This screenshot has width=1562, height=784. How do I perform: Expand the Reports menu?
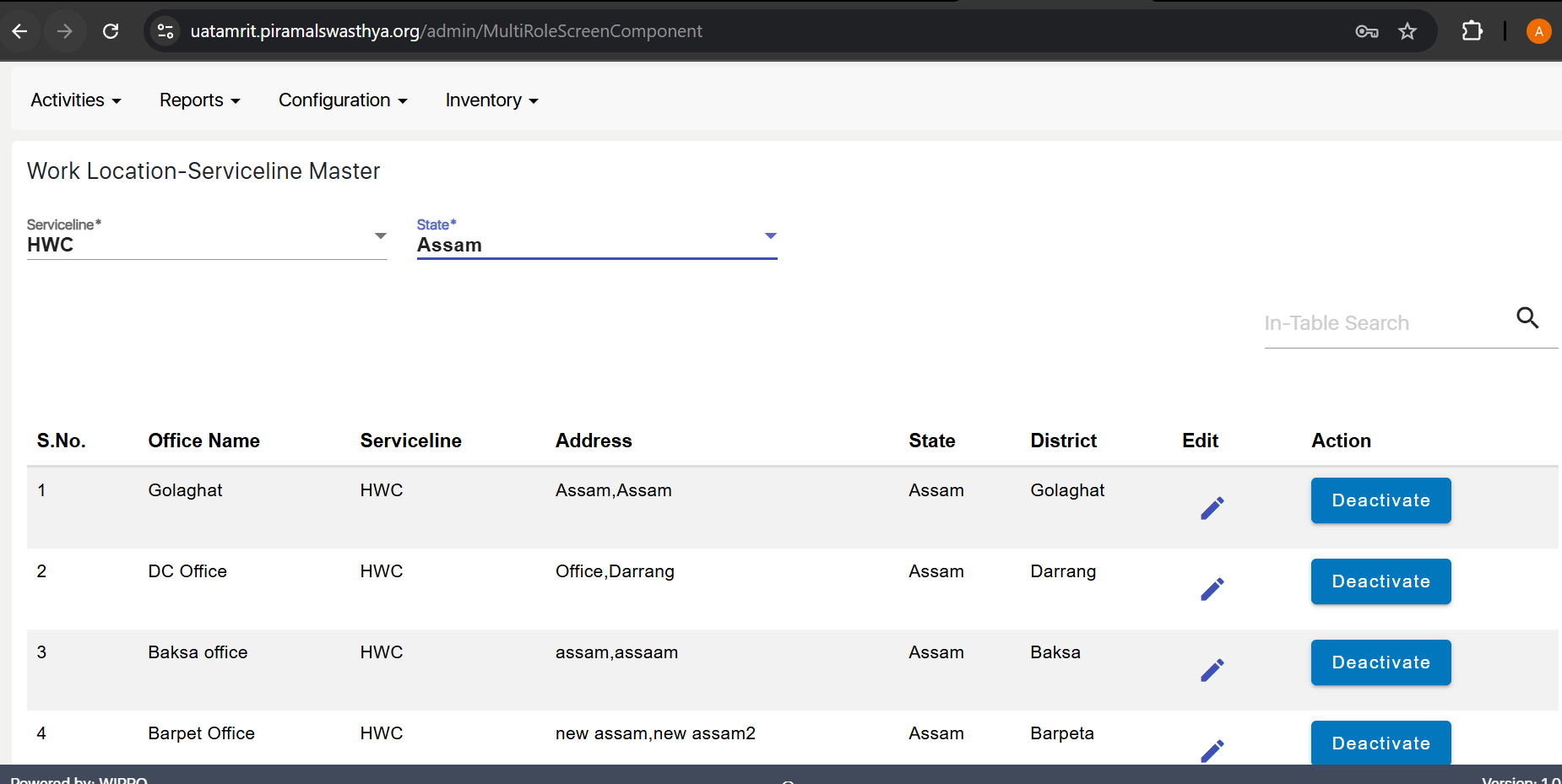click(x=200, y=100)
